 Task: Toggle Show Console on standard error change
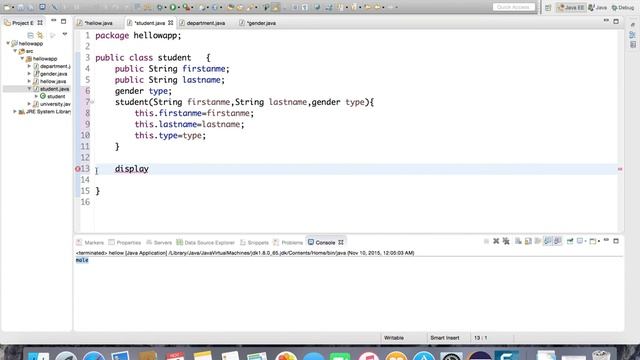coord(558,241)
